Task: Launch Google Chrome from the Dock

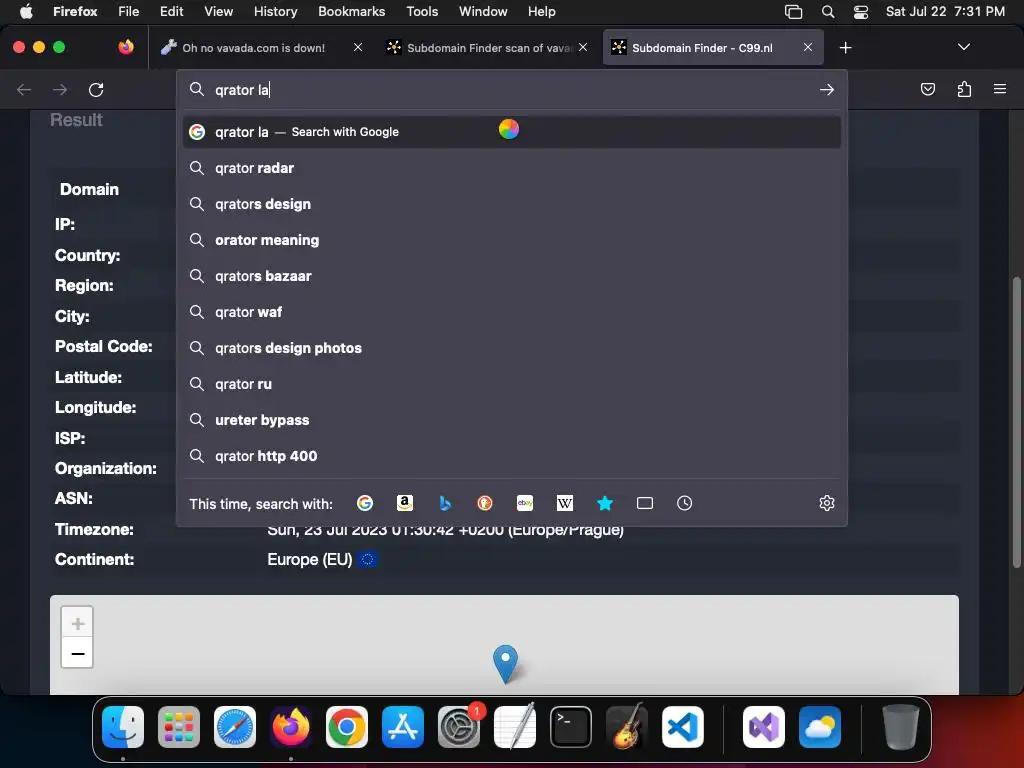Action: [347, 727]
